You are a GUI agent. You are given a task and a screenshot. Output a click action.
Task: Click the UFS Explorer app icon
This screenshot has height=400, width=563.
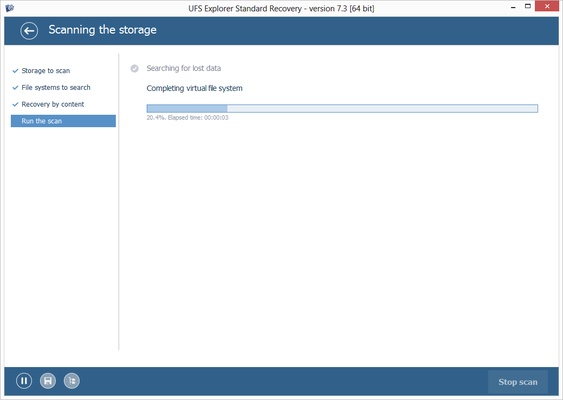(x=10, y=8)
